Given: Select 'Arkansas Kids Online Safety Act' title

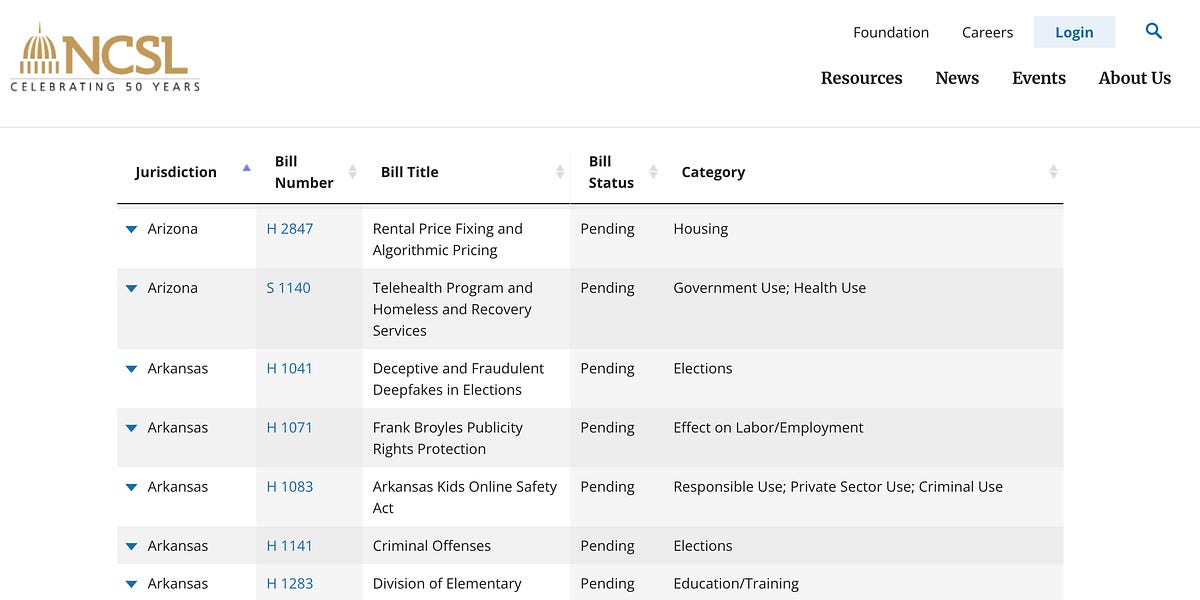Looking at the screenshot, I should point(465,497).
